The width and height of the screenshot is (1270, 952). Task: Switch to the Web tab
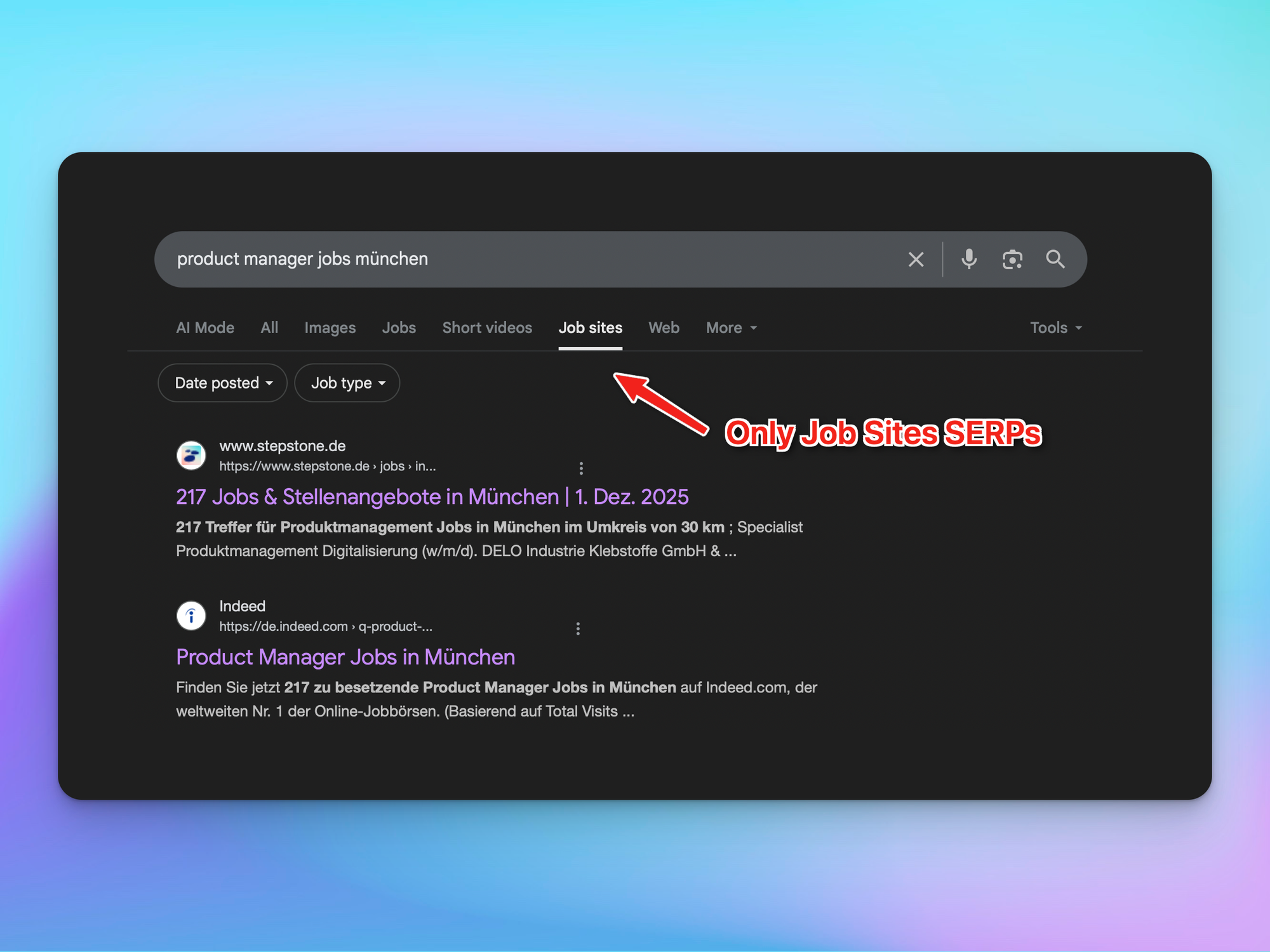pos(664,327)
